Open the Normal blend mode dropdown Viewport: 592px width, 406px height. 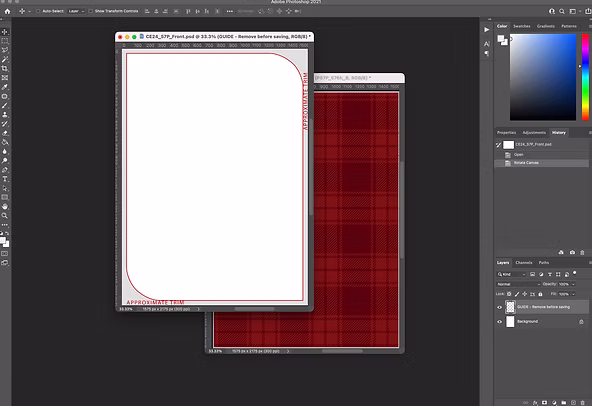[518, 284]
